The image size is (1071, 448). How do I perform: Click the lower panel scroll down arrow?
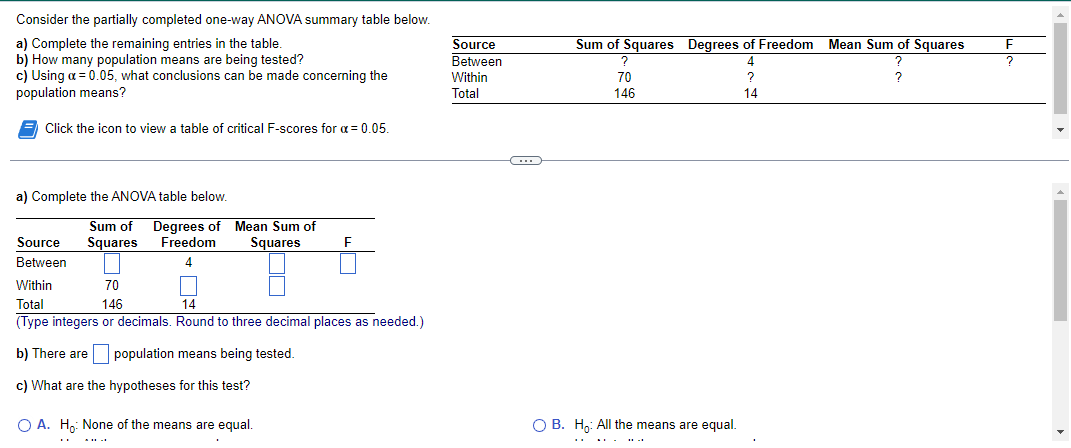click(1061, 430)
